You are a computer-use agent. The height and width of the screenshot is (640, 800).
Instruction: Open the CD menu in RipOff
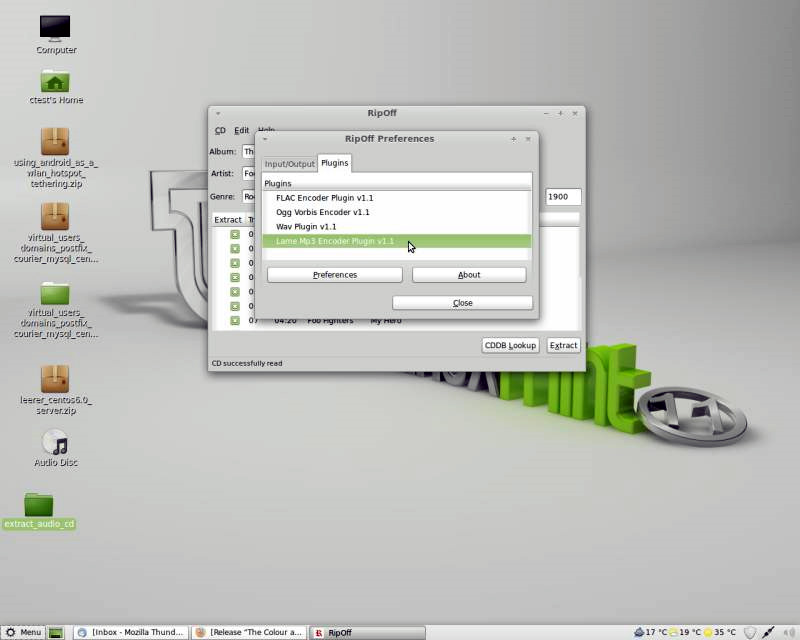220,130
